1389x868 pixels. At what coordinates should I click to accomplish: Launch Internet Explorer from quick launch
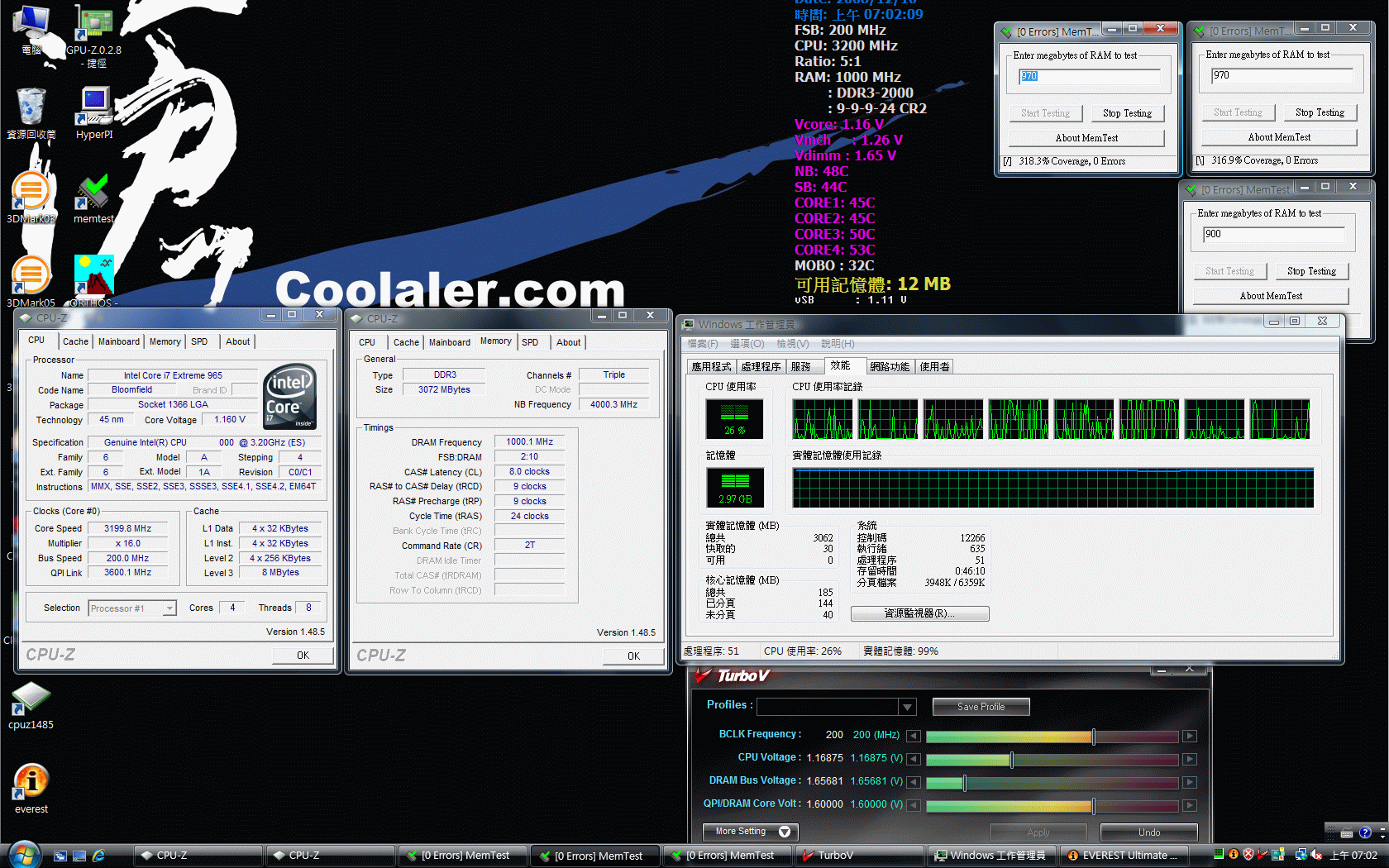[x=98, y=856]
